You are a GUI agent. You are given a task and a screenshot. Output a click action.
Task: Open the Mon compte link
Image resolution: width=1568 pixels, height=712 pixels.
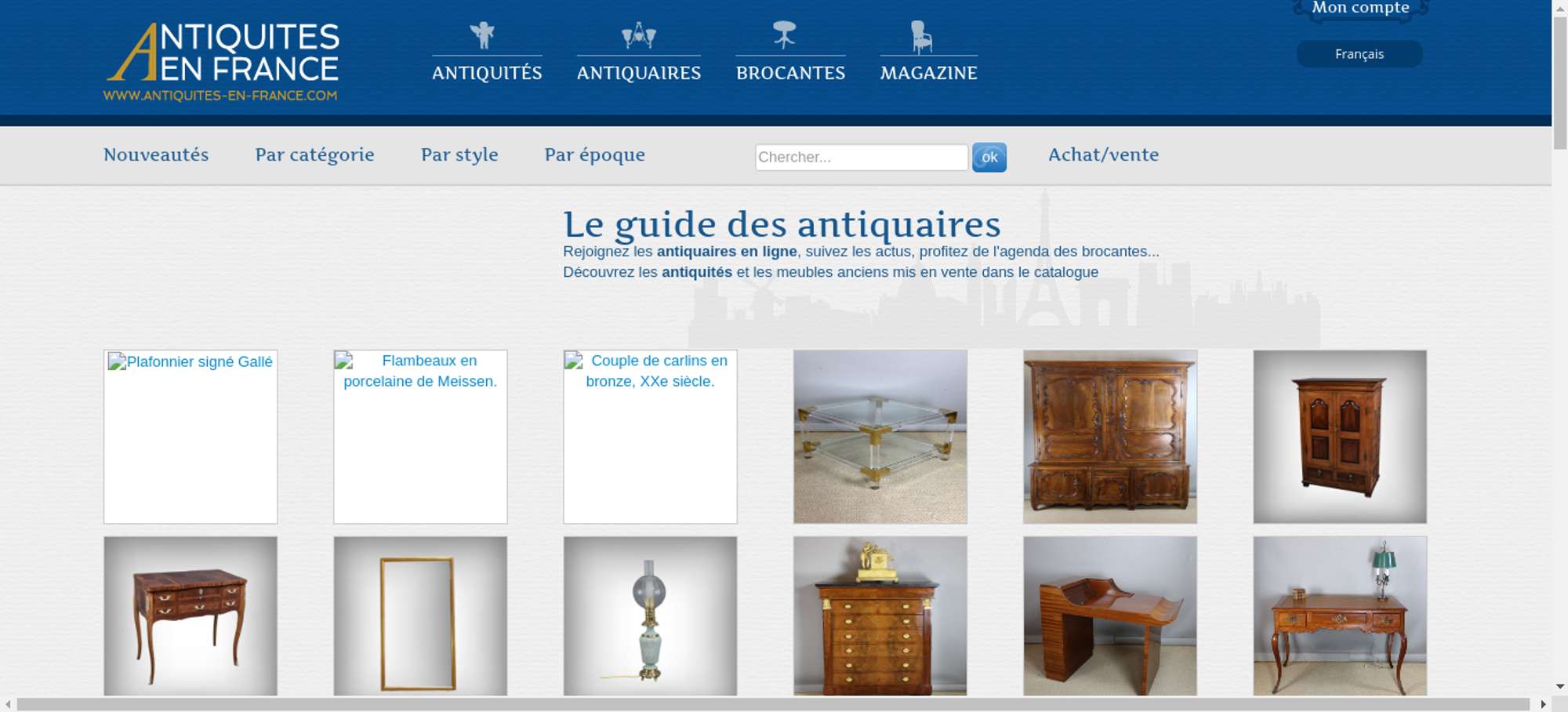(1360, 9)
